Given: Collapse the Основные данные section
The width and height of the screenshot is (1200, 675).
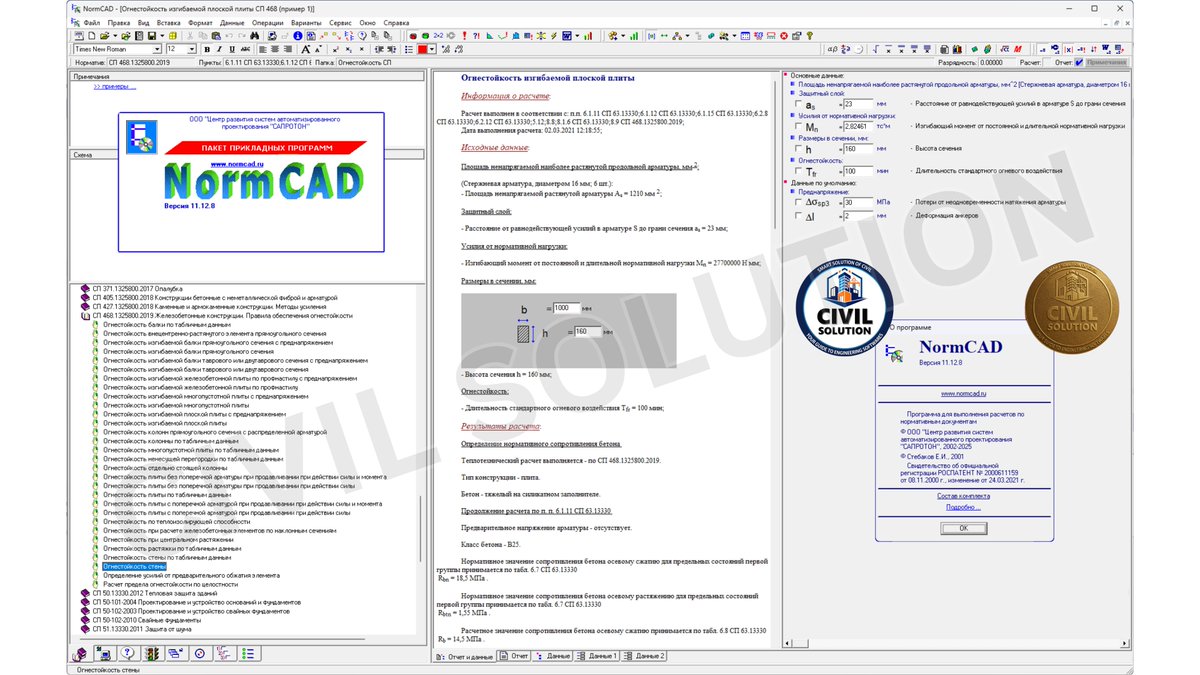Looking at the screenshot, I should coord(785,76).
